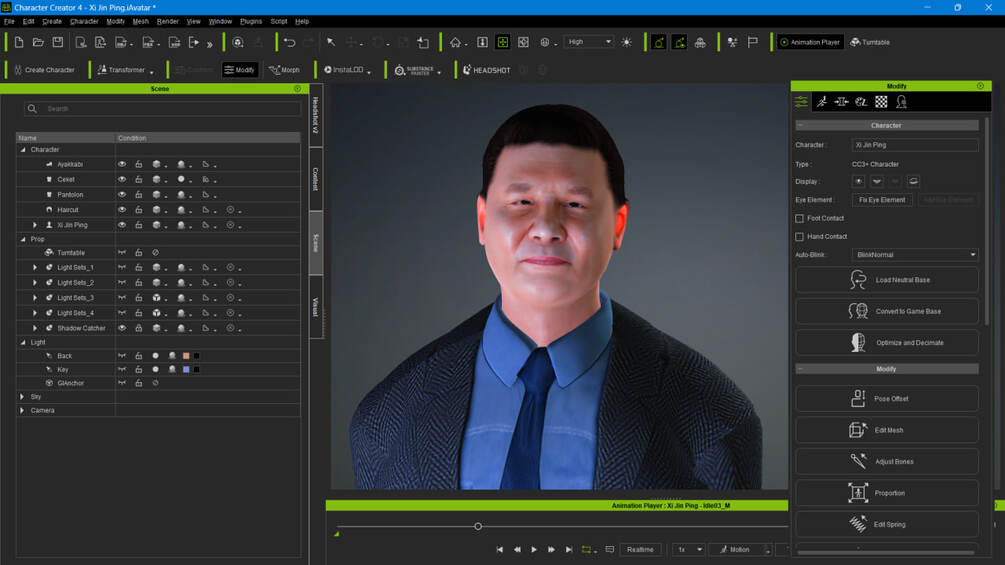Click the Pose Offset icon

click(x=858, y=398)
